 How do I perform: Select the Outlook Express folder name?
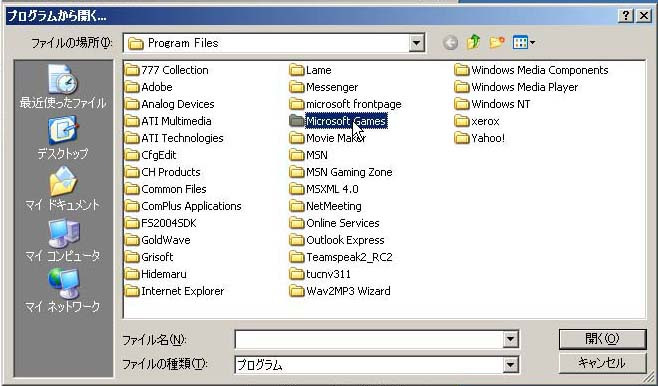coord(345,240)
